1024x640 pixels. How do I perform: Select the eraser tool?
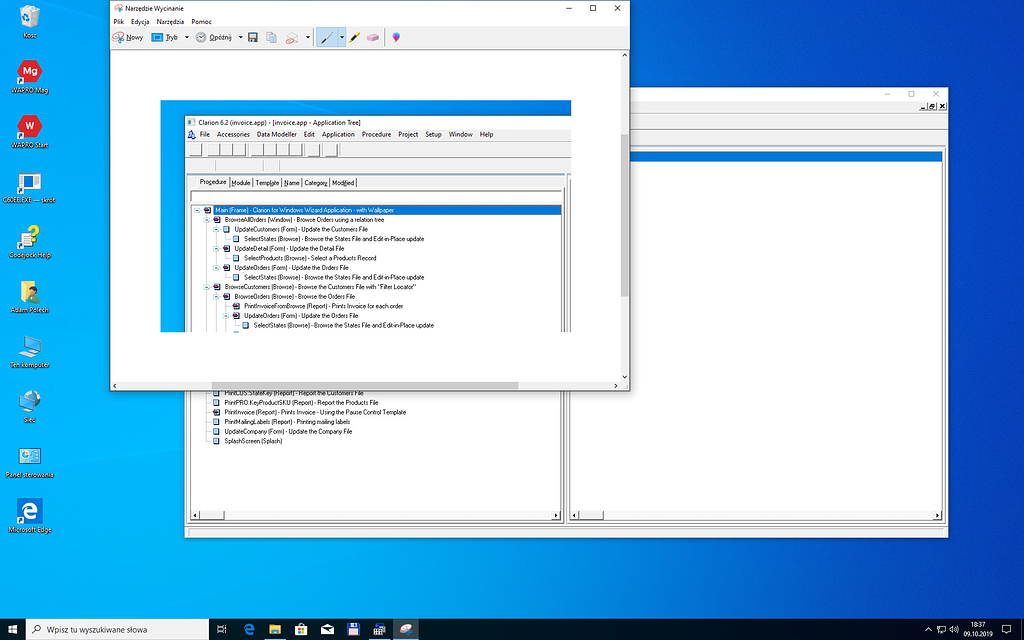[x=372, y=37]
